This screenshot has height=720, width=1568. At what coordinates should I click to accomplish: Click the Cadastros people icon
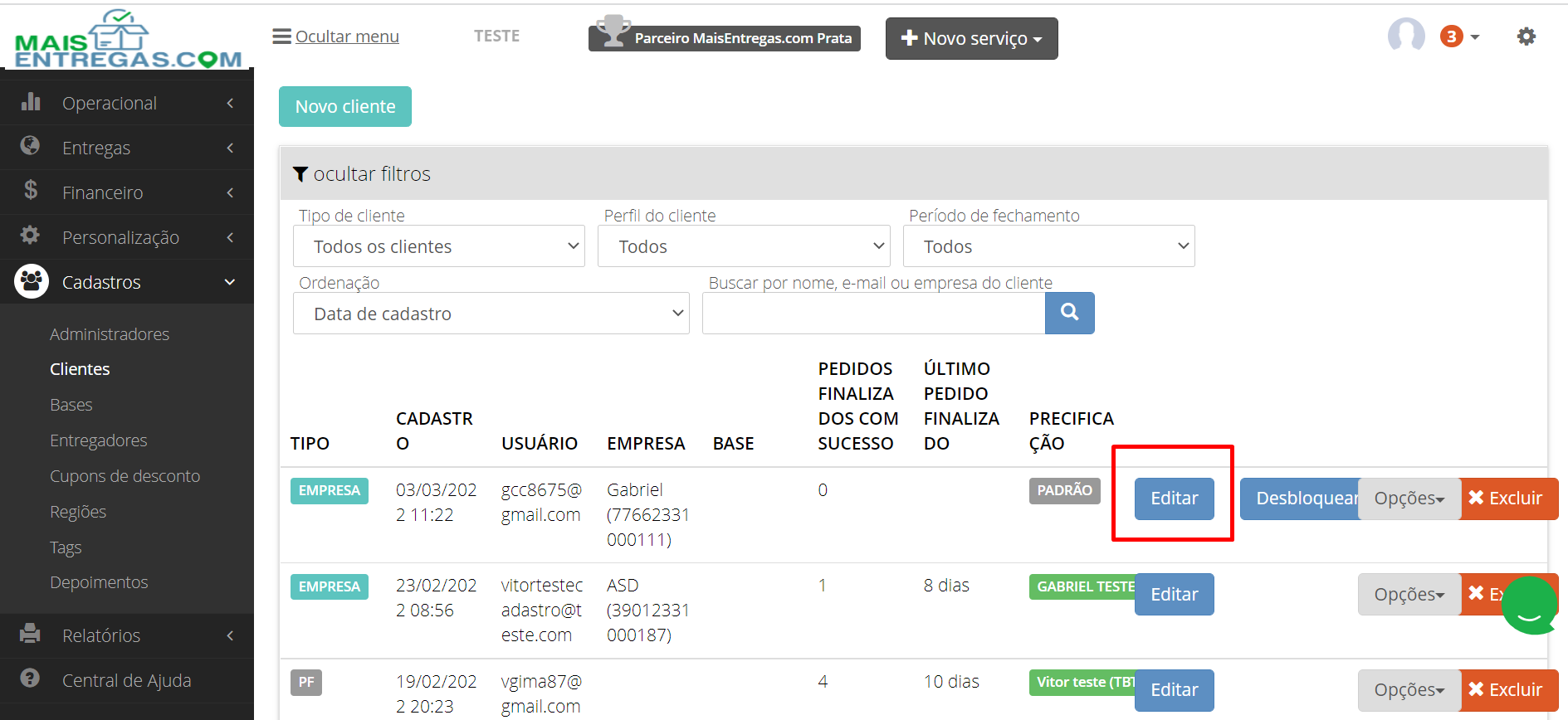click(x=32, y=282)
